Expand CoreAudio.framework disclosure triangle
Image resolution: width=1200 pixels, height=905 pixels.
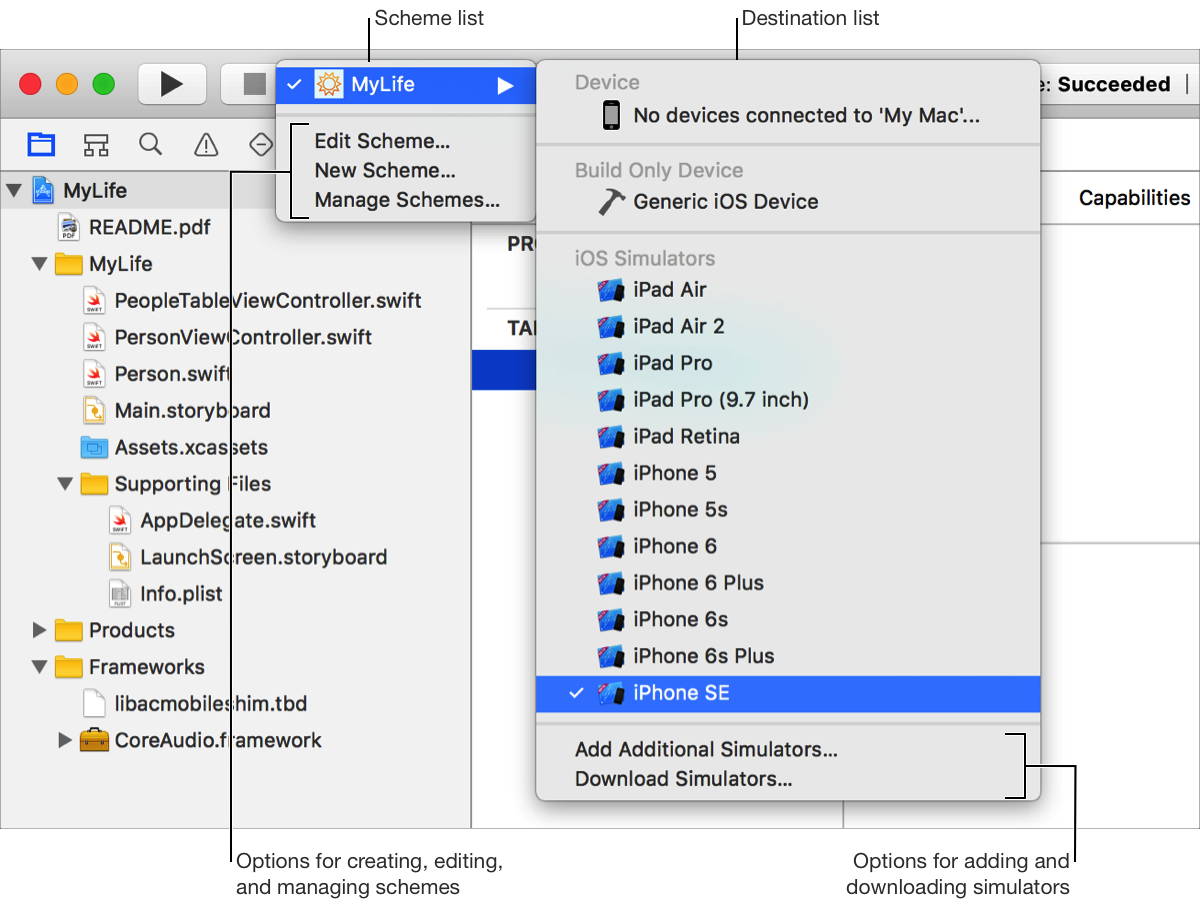65,741
